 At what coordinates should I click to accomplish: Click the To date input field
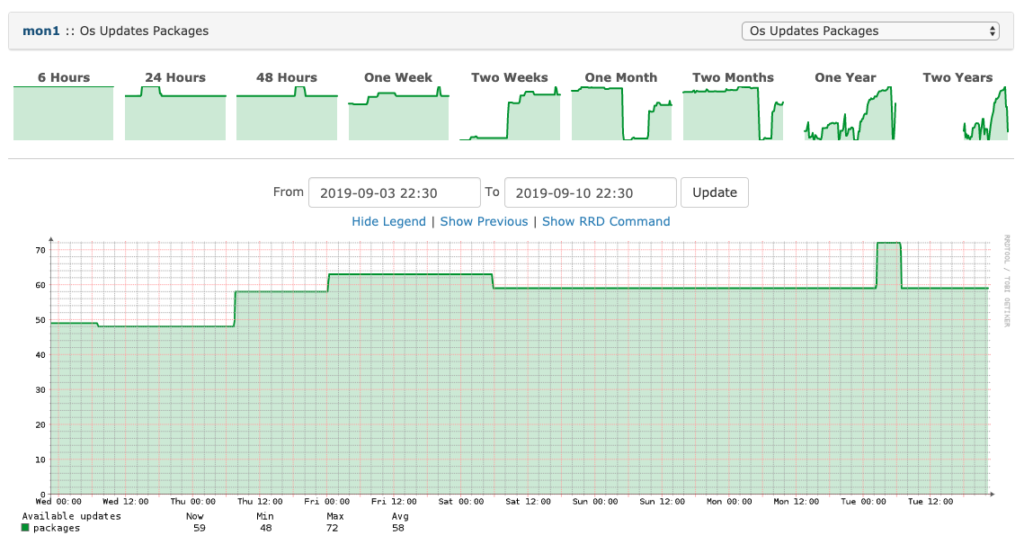(590, 193)
